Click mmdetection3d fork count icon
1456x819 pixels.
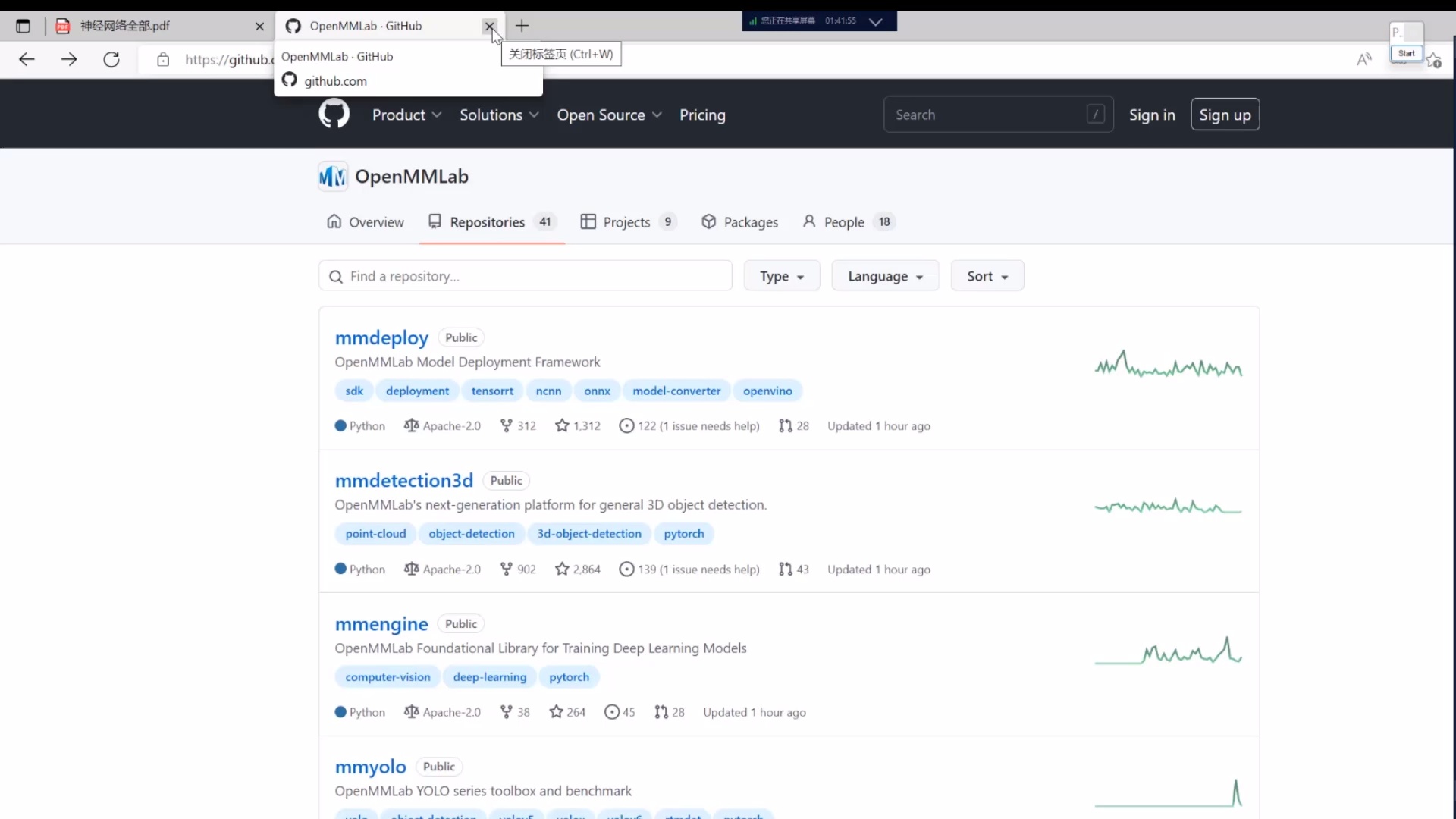(x=507, y=570)
